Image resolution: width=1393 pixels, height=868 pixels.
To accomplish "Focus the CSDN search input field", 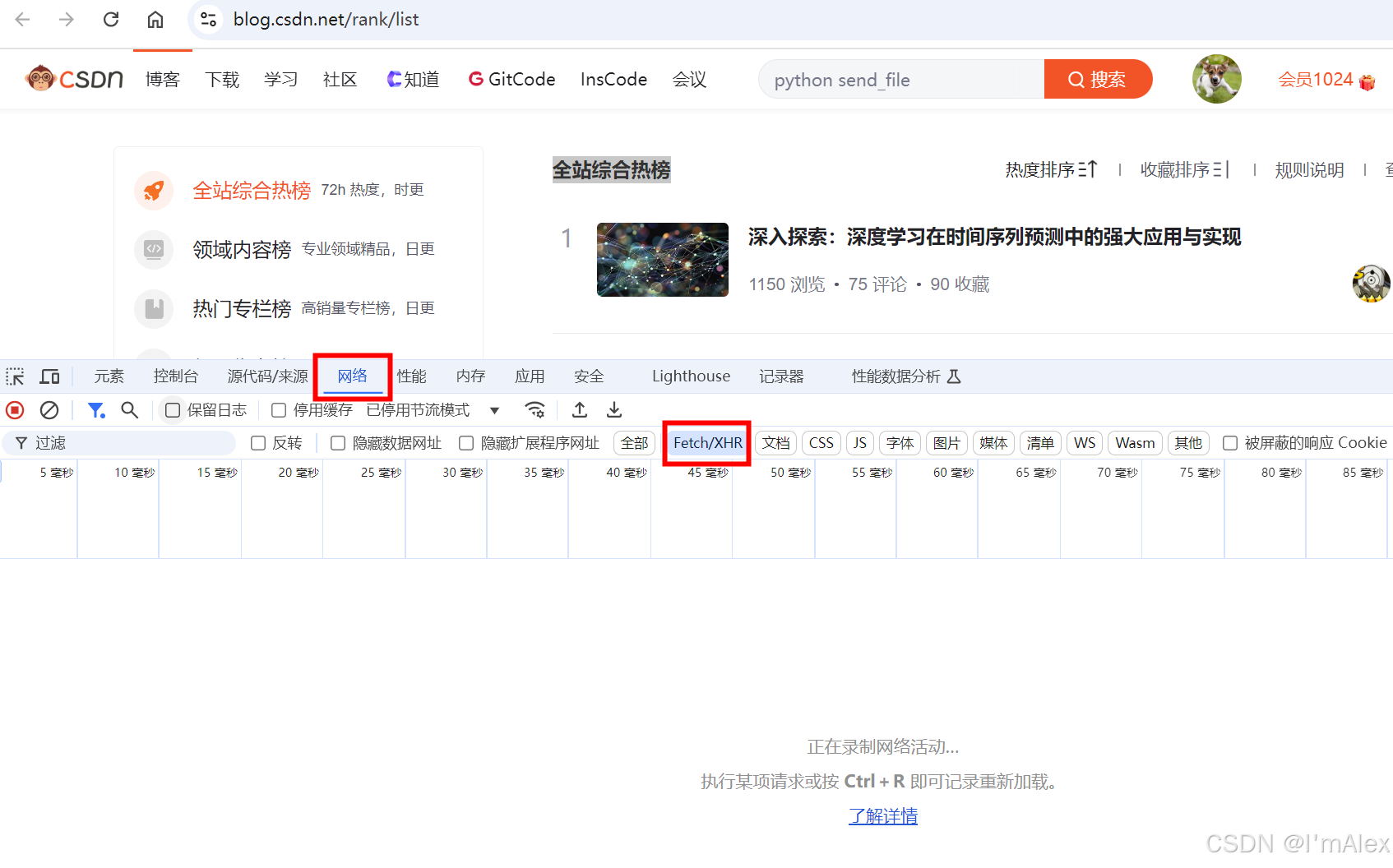I will 901,79.
